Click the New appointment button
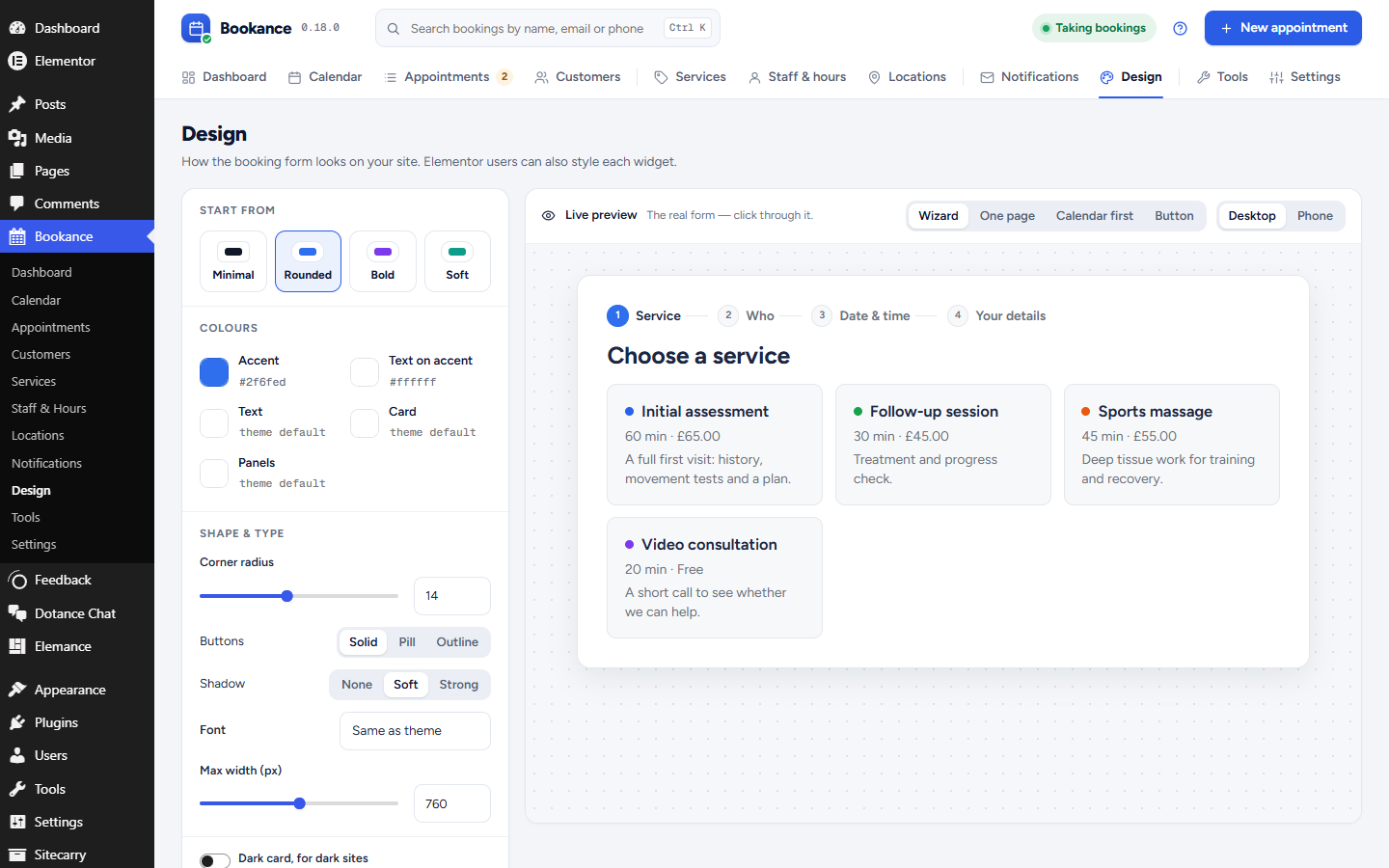The image size is (1389, 868). pyautogui.click(x=1283, y=28)
